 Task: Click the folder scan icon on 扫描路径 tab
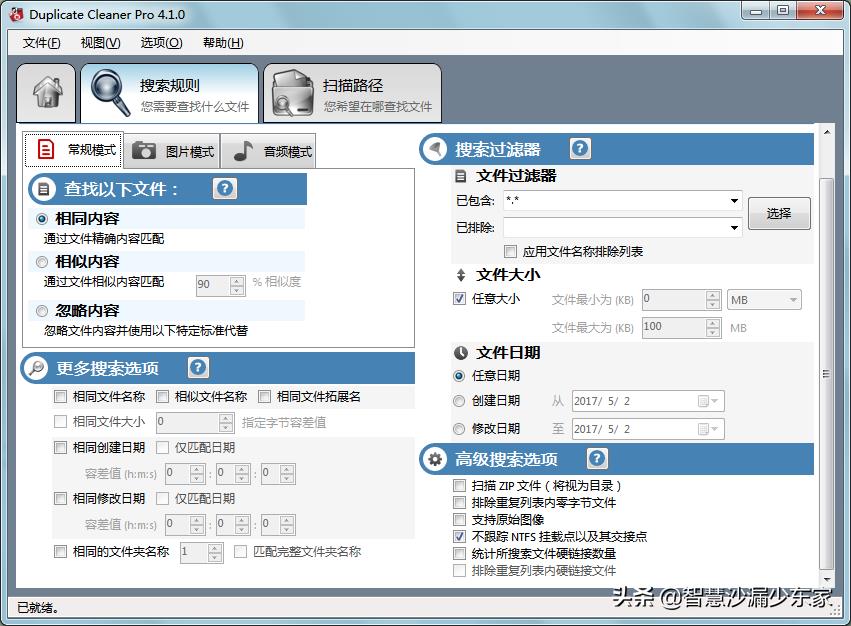pyautogui.click(x=293, y=93)
